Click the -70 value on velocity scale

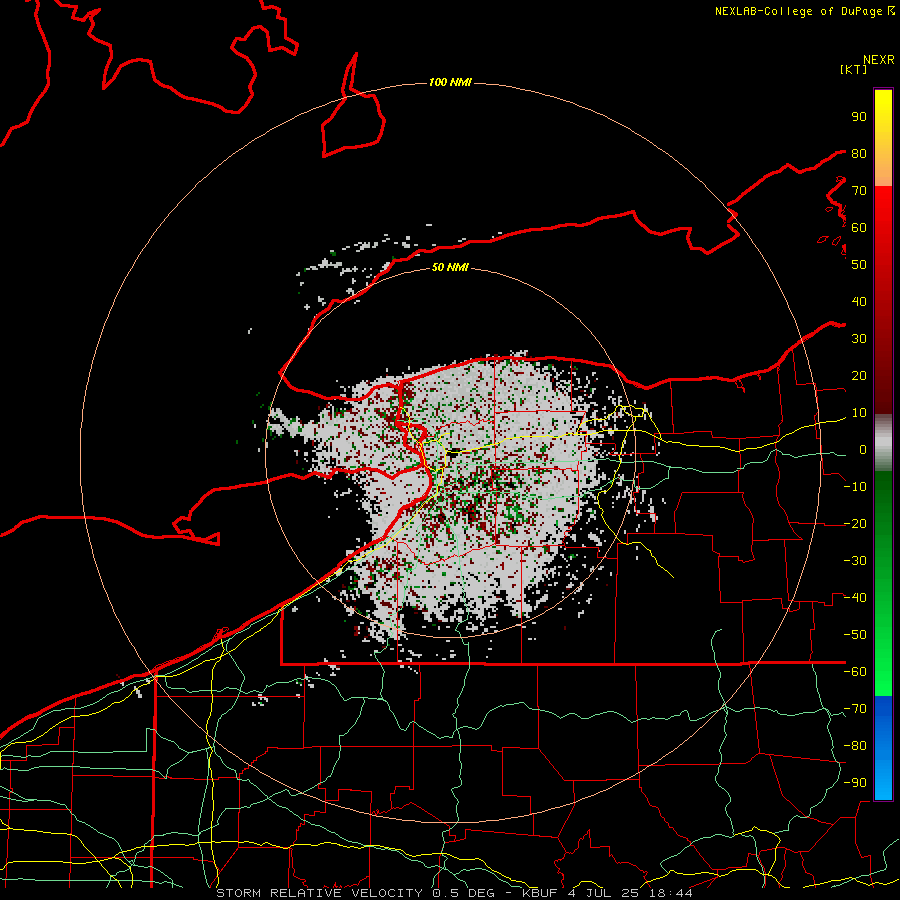click(855, 709)
